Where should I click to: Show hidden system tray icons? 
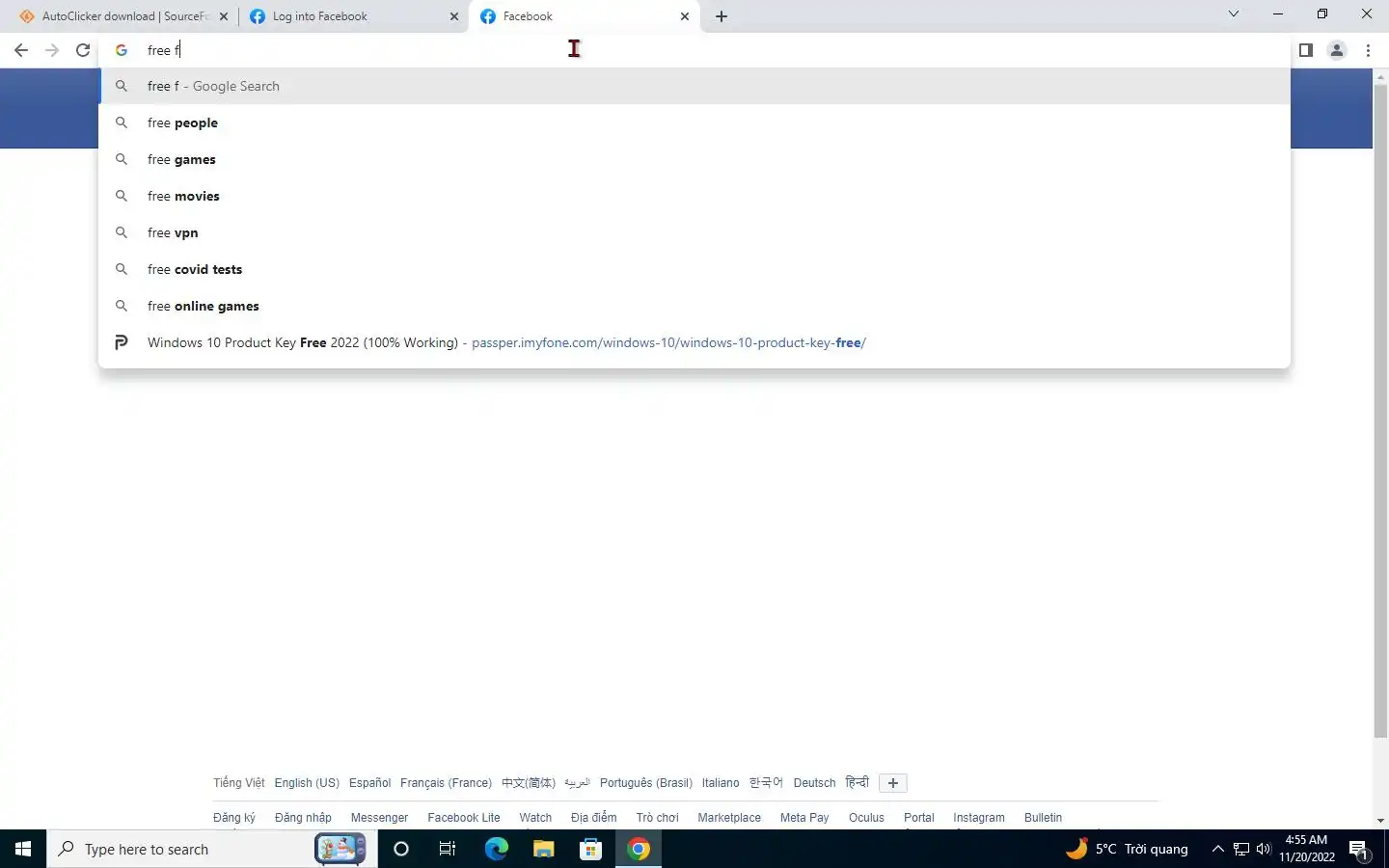tap(1217, 849)
